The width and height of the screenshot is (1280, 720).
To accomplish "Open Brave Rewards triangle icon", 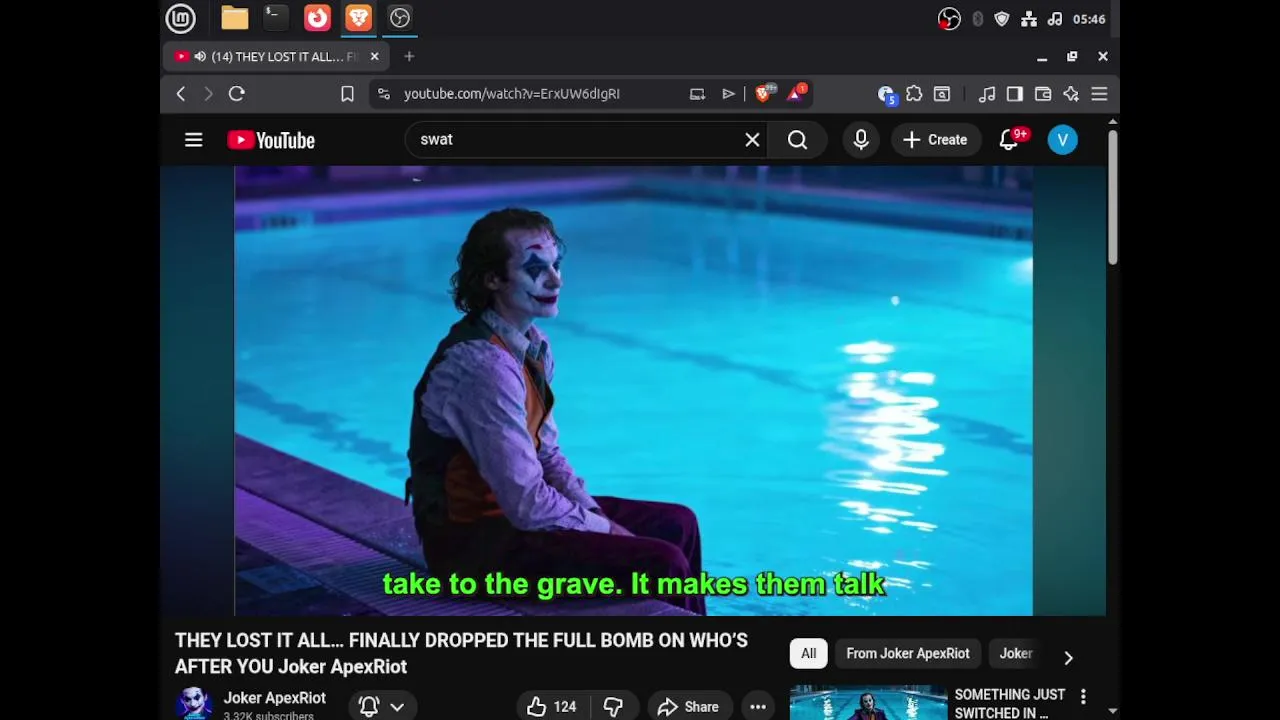I will point(796,93).
